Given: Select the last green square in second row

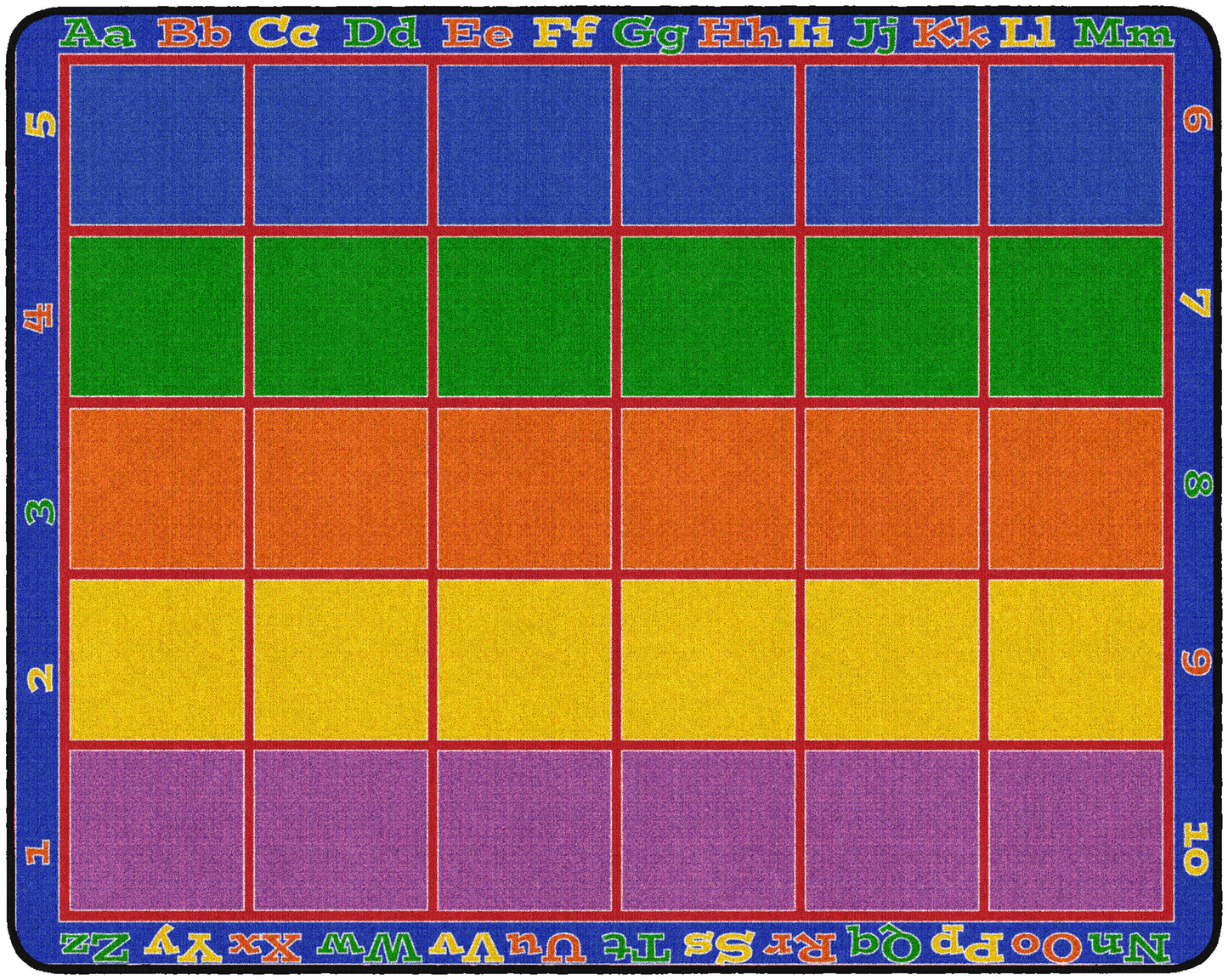Looking at the screenshot, I should (x=1075, y=316).
